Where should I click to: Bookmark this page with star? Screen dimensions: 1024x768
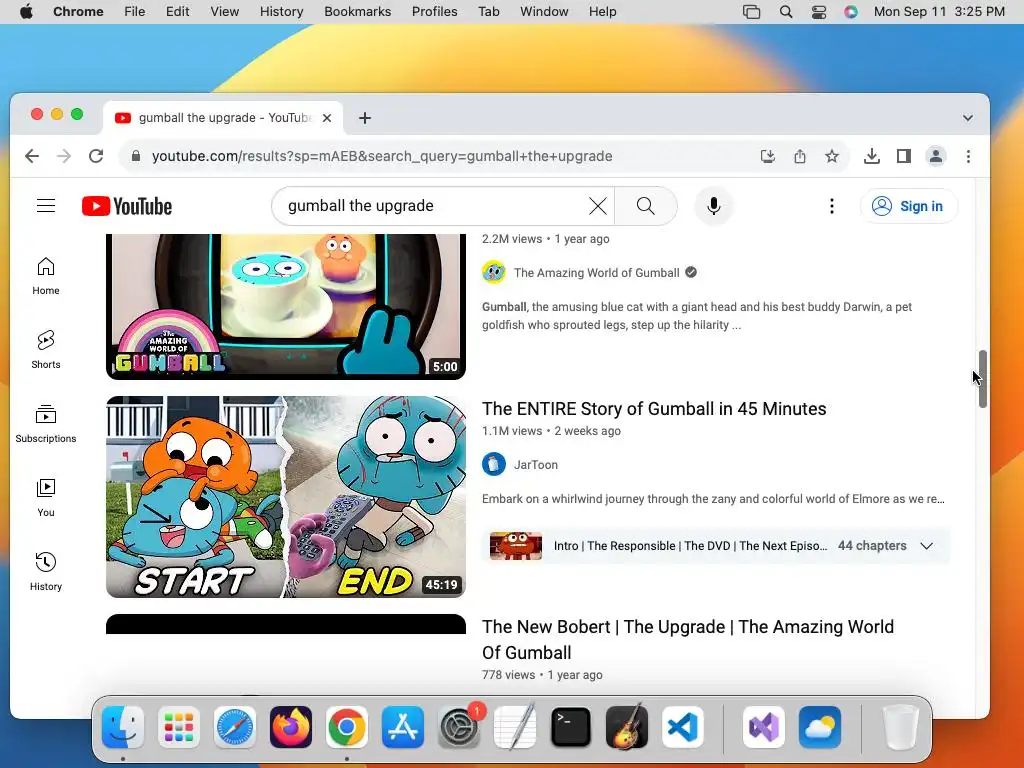[x=831, y=156]
